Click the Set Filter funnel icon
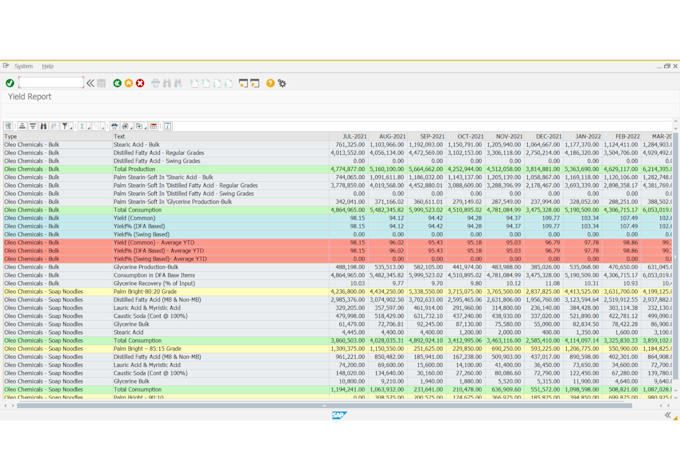Image resolution: width=680 pixels, height=459 pixels. (x=64, y=126)
